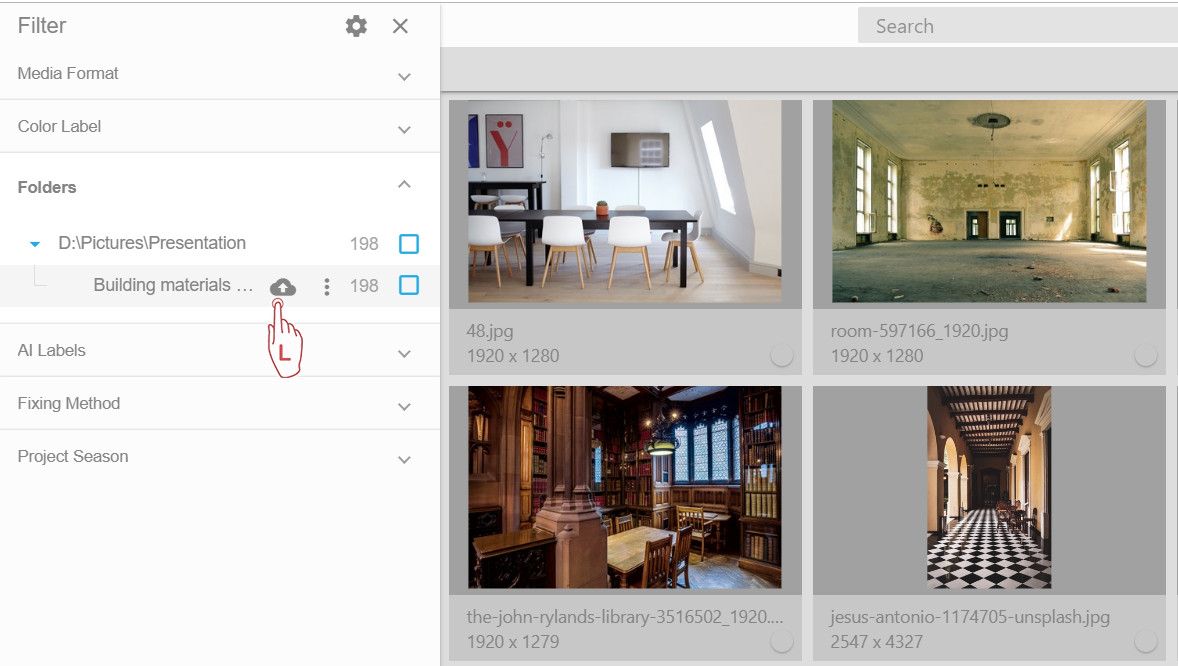Expand the AI Labels filter section

pyautogui.click(x=404, y=353)
